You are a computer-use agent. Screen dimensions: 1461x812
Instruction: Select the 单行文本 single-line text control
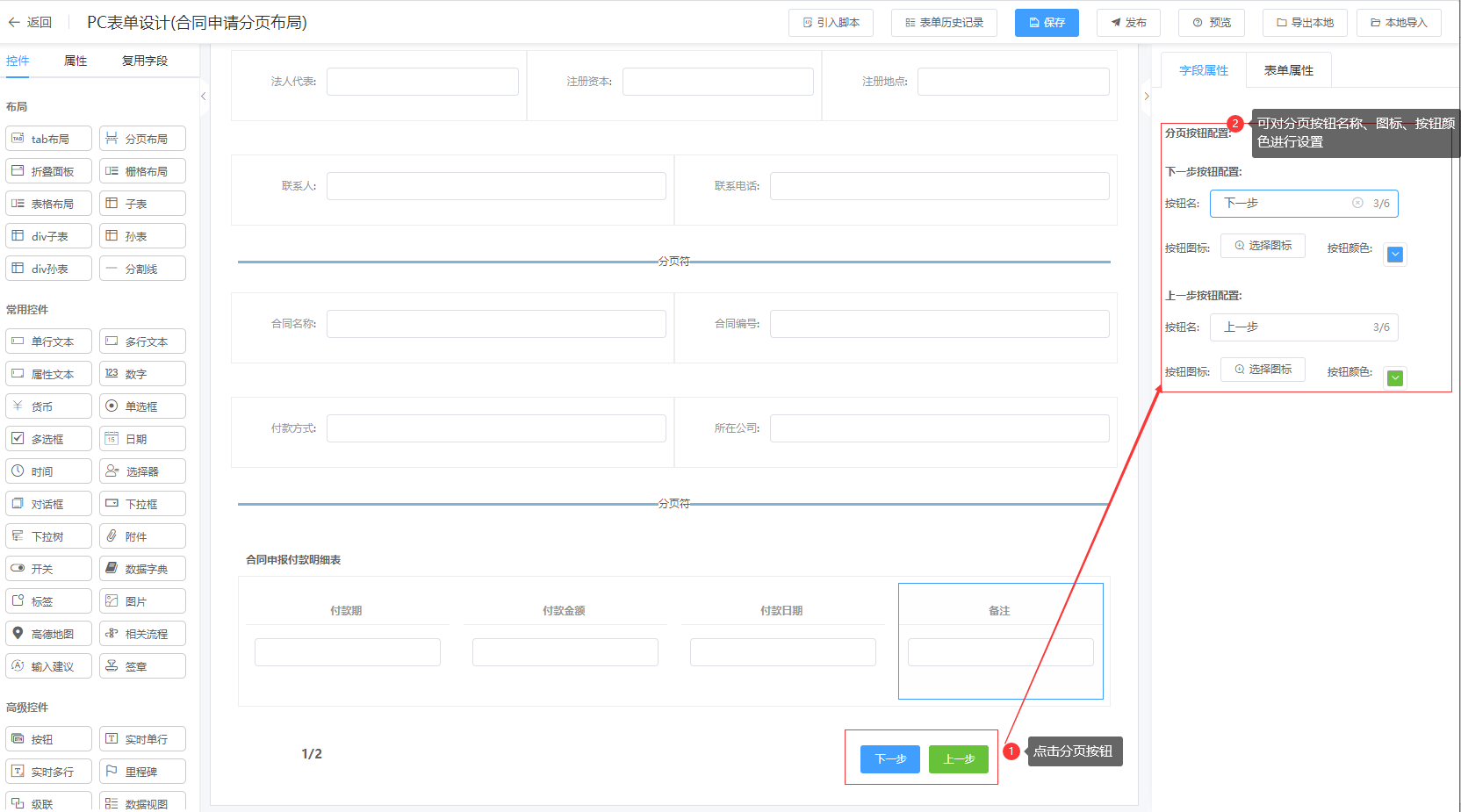pyautogui.click(x=48, y=341)
